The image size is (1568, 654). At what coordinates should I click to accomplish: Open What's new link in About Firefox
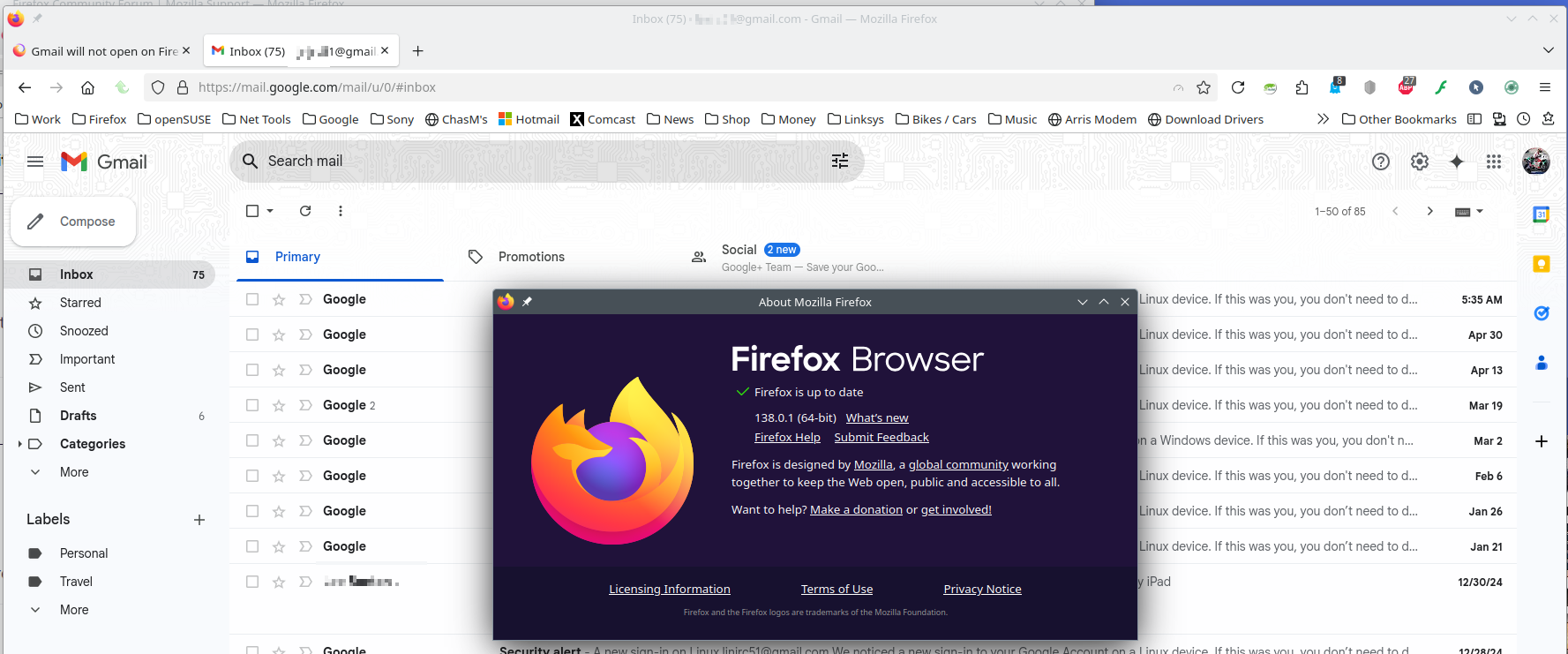click(877, 418)
